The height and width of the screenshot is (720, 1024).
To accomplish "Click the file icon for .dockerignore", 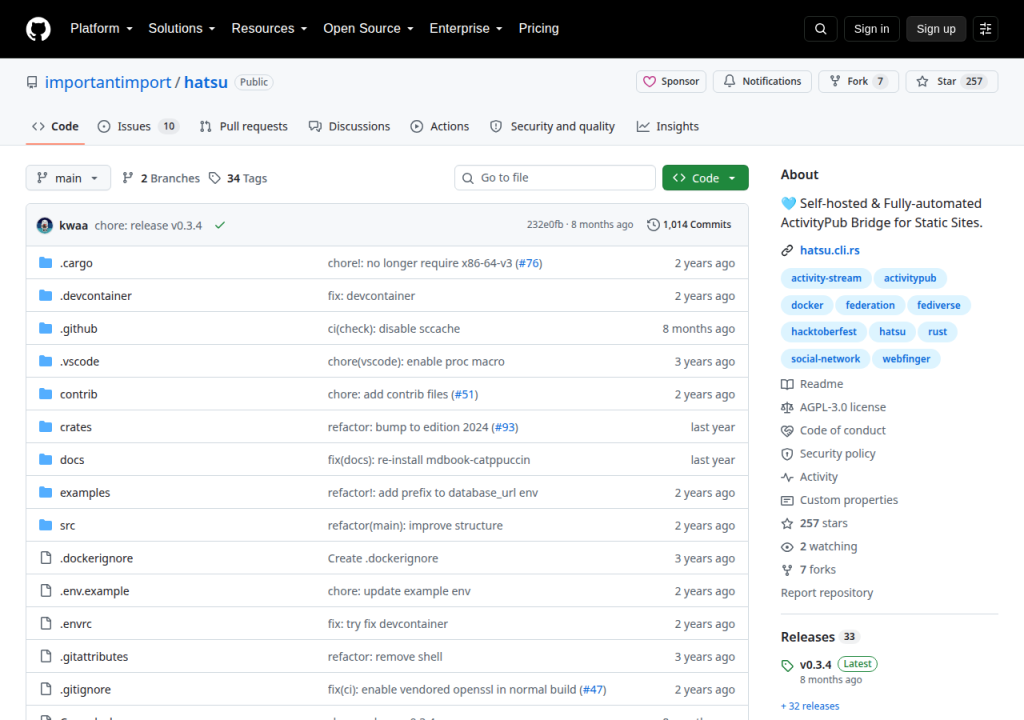I will [46, 557].
